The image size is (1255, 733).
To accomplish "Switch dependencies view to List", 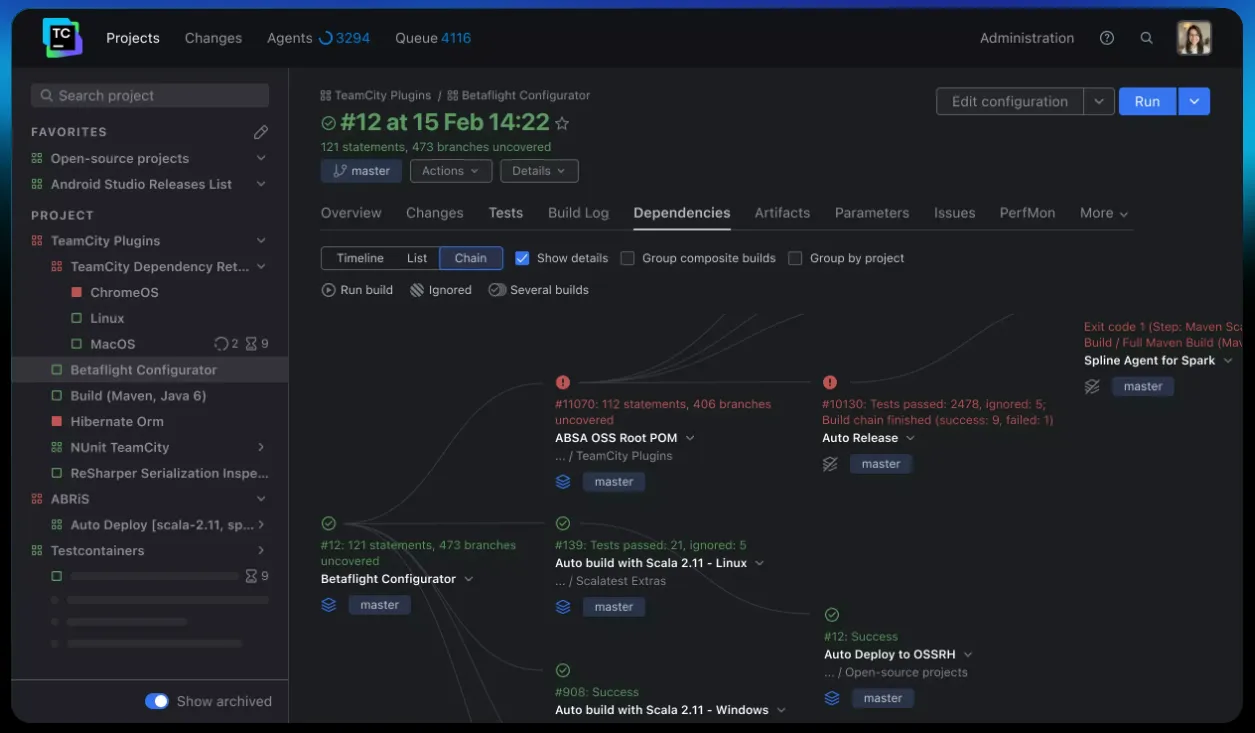I will click(417, 258).
